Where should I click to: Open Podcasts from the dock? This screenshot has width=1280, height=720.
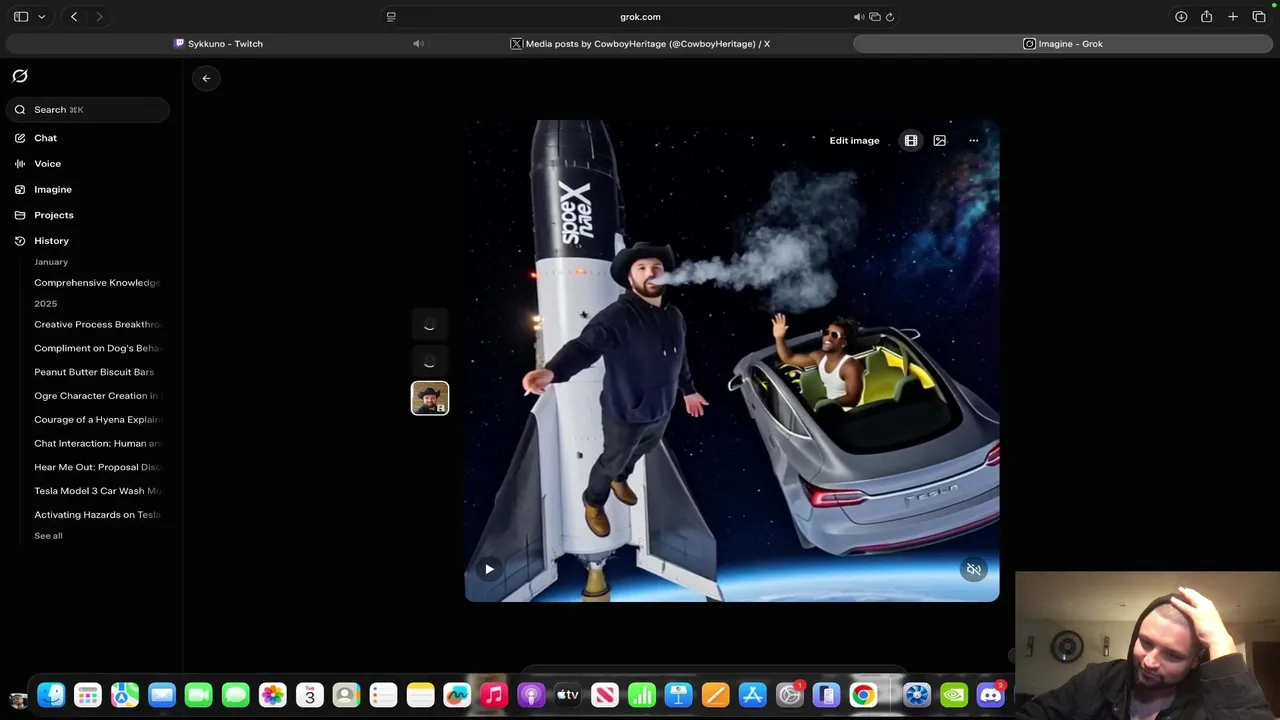click(531, 695)
